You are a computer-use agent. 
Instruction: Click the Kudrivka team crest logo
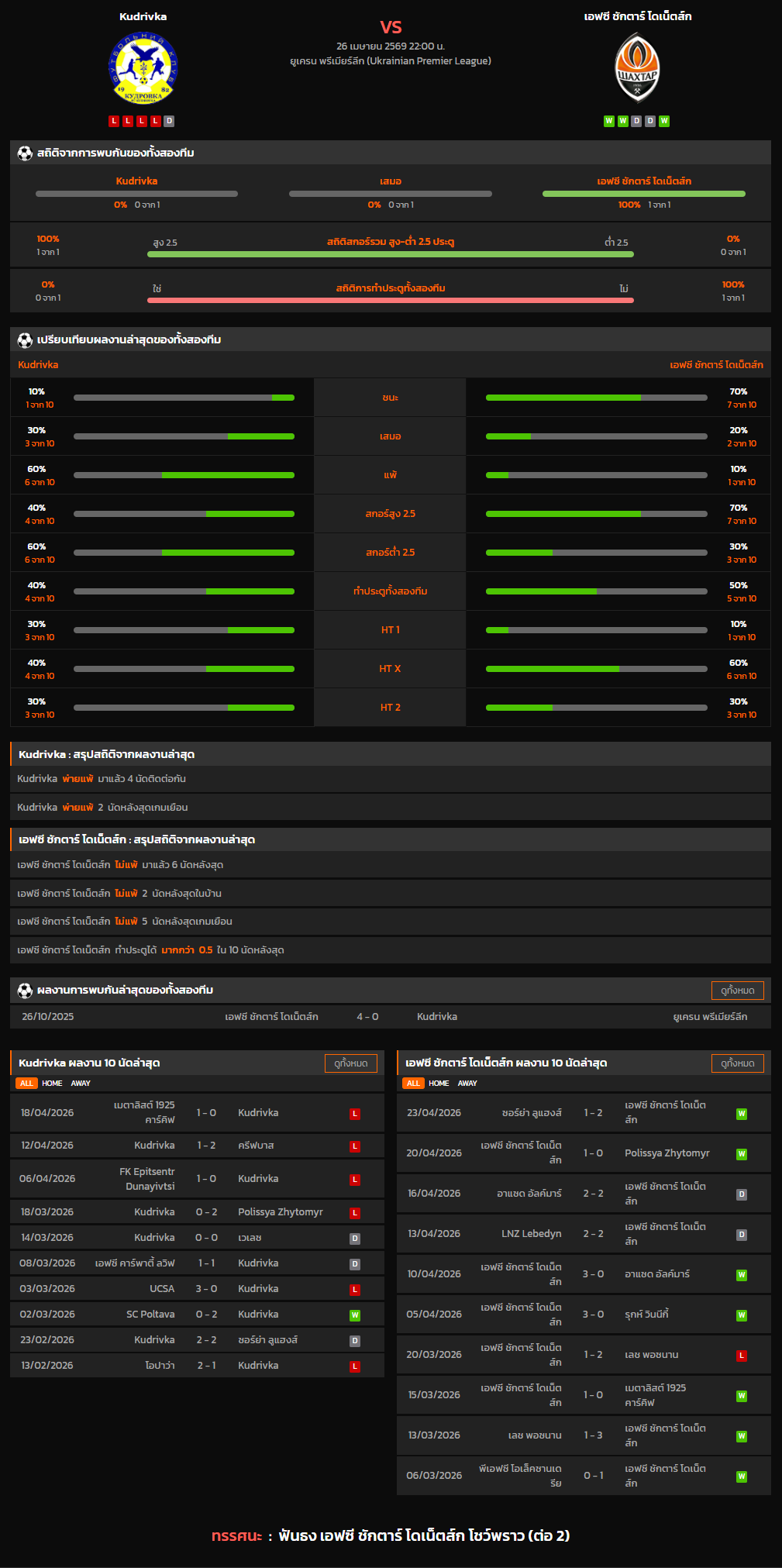coord(143,69)
